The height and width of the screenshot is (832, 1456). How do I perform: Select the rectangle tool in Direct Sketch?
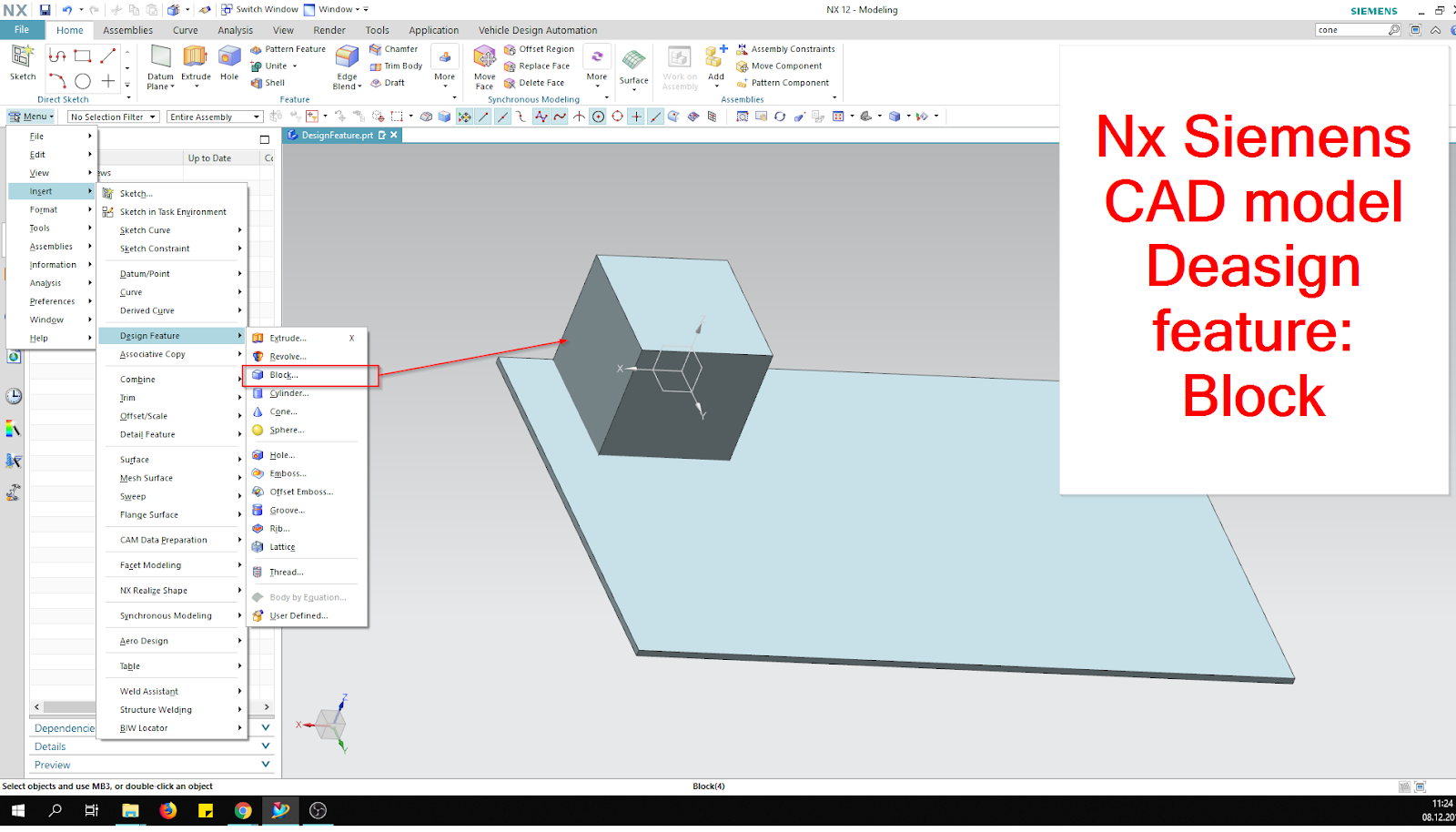tap(82, 56)
